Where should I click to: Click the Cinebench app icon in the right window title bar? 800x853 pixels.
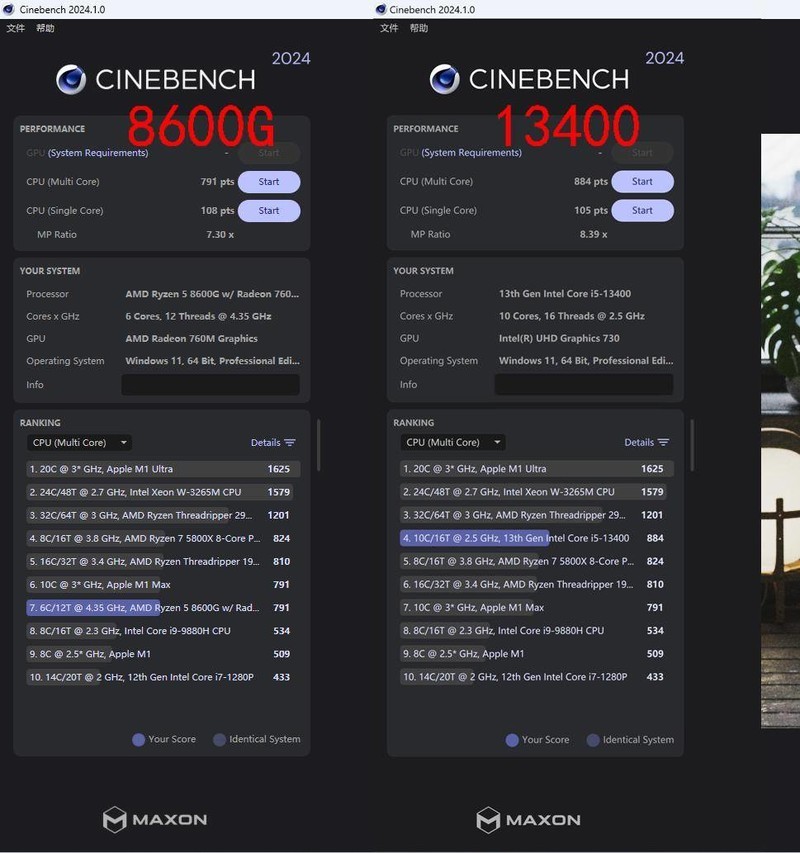pyautogui.click(x=381, y=9)
